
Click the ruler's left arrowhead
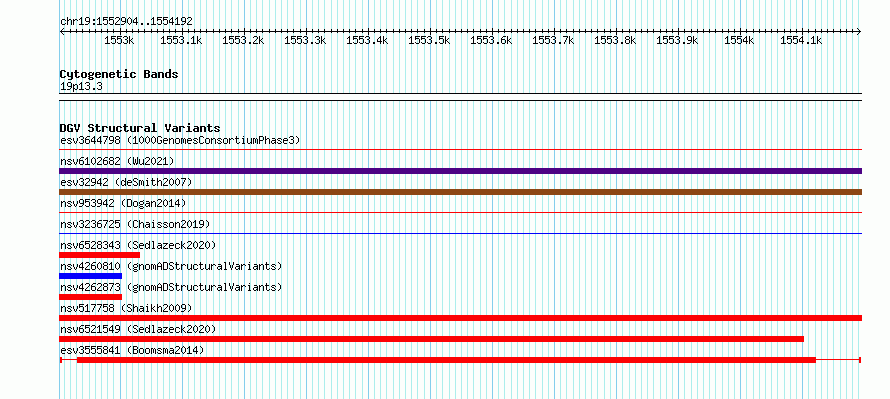click(x=62, y=32)
